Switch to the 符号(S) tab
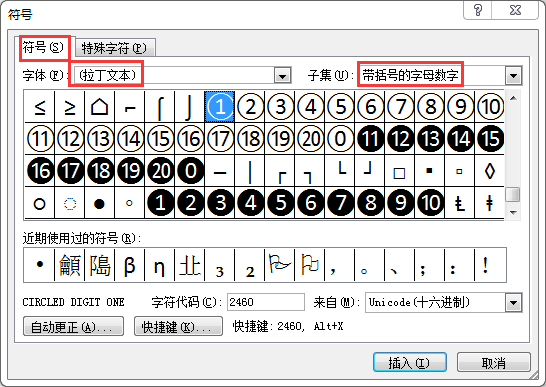 pos(44,47)
